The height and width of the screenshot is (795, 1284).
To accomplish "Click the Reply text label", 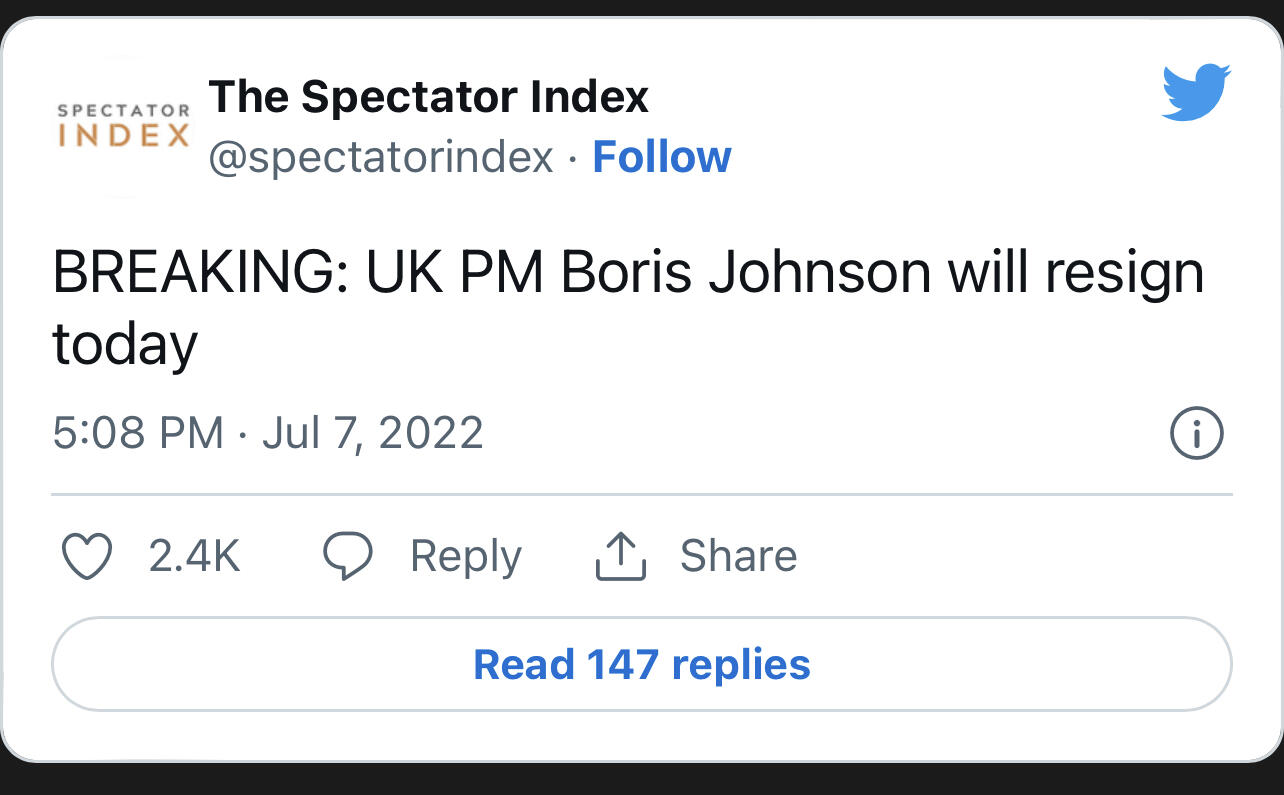I will point(465,556).
